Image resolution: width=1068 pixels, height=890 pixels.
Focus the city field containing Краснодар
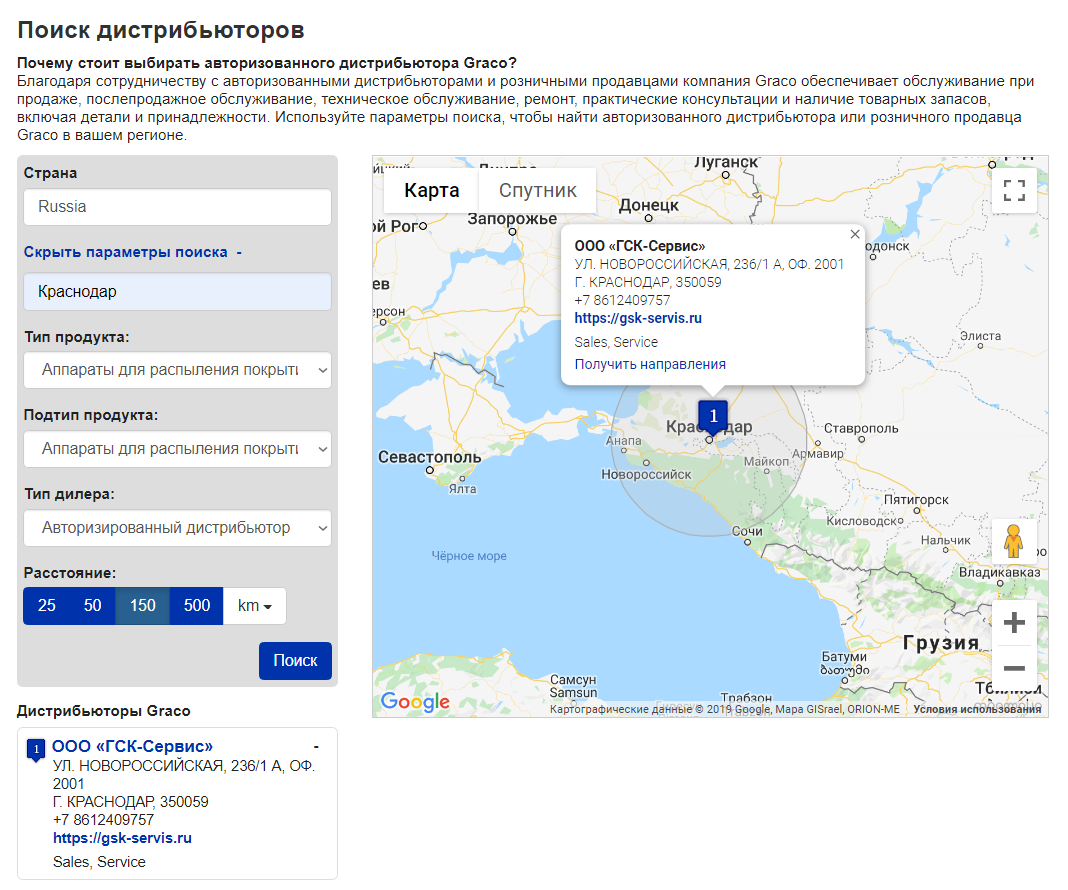[177, 291]
